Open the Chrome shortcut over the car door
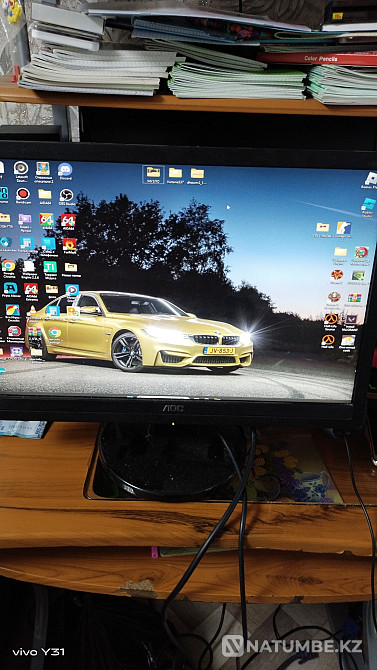The width and height of the screenshot is (377, 670). (54, 334)
